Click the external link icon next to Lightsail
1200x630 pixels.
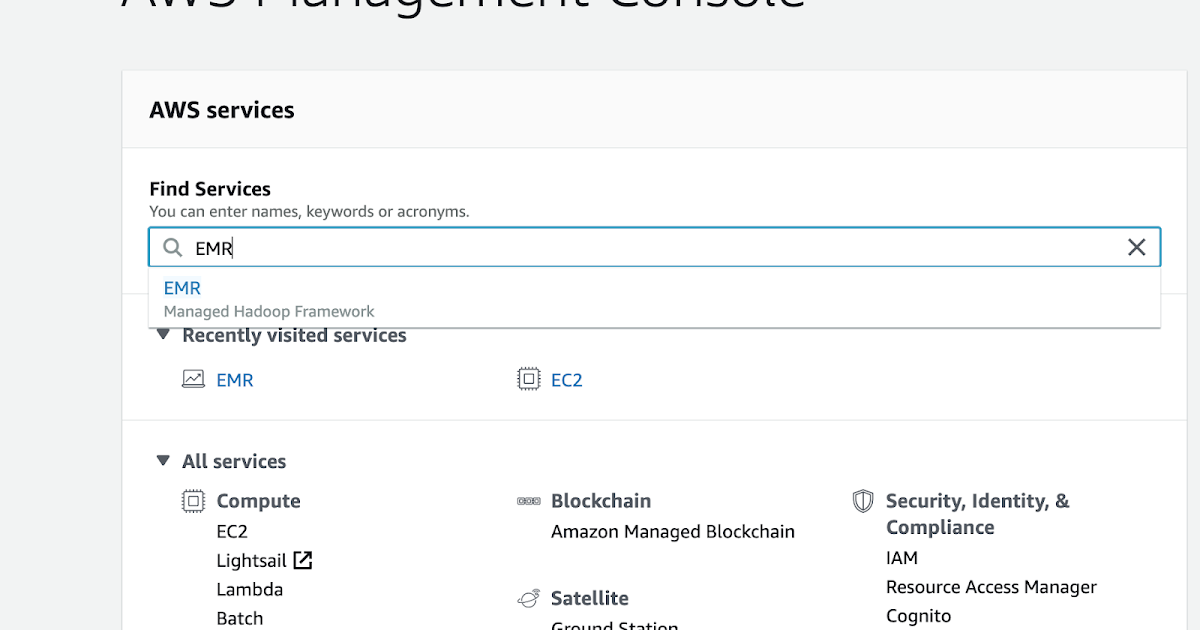pos(302,560)
